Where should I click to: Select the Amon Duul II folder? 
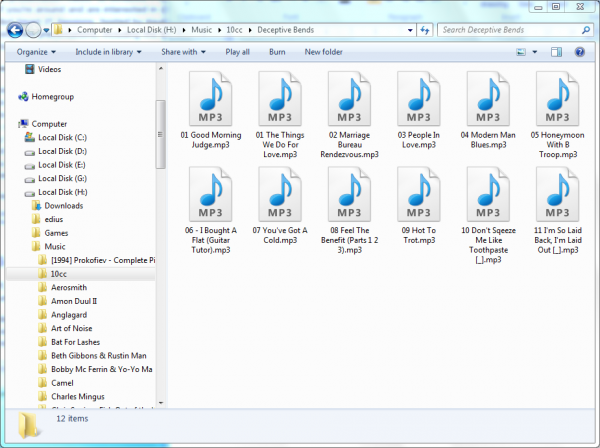click(74, 301)
